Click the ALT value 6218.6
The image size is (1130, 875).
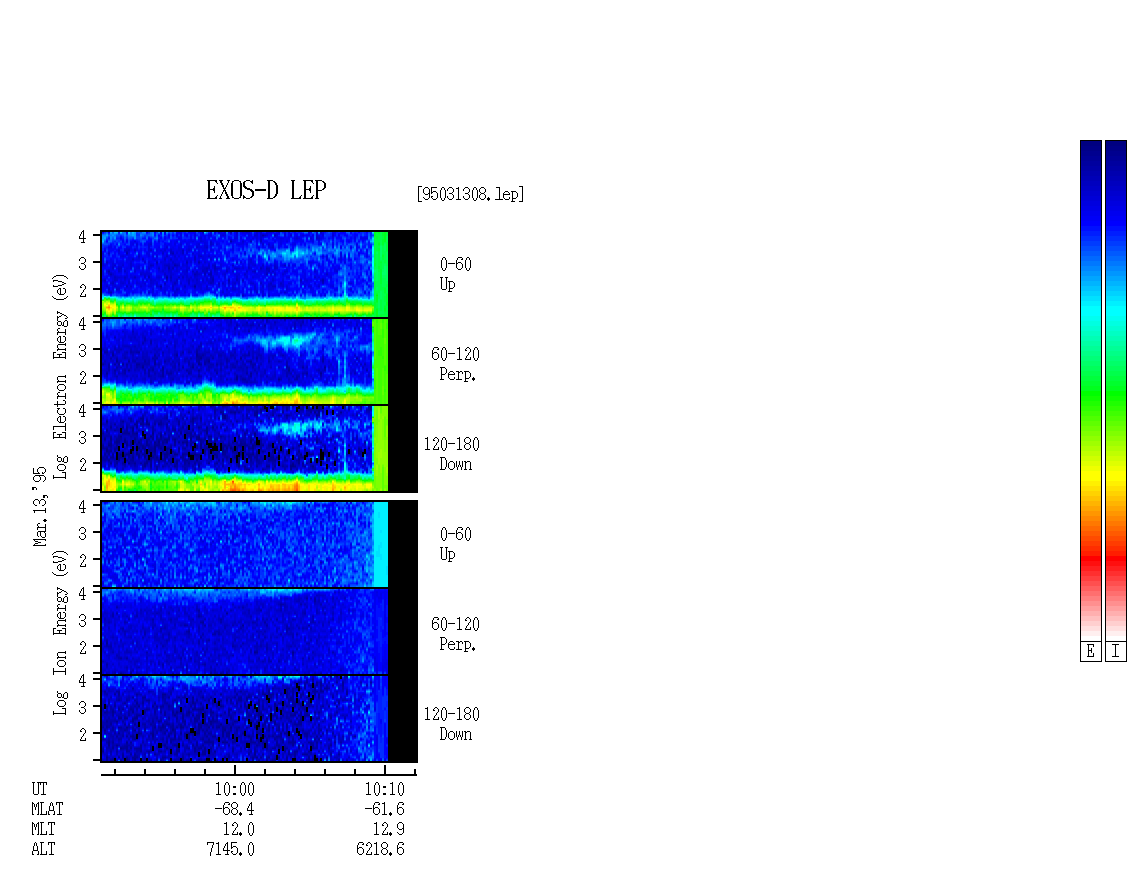381,849
